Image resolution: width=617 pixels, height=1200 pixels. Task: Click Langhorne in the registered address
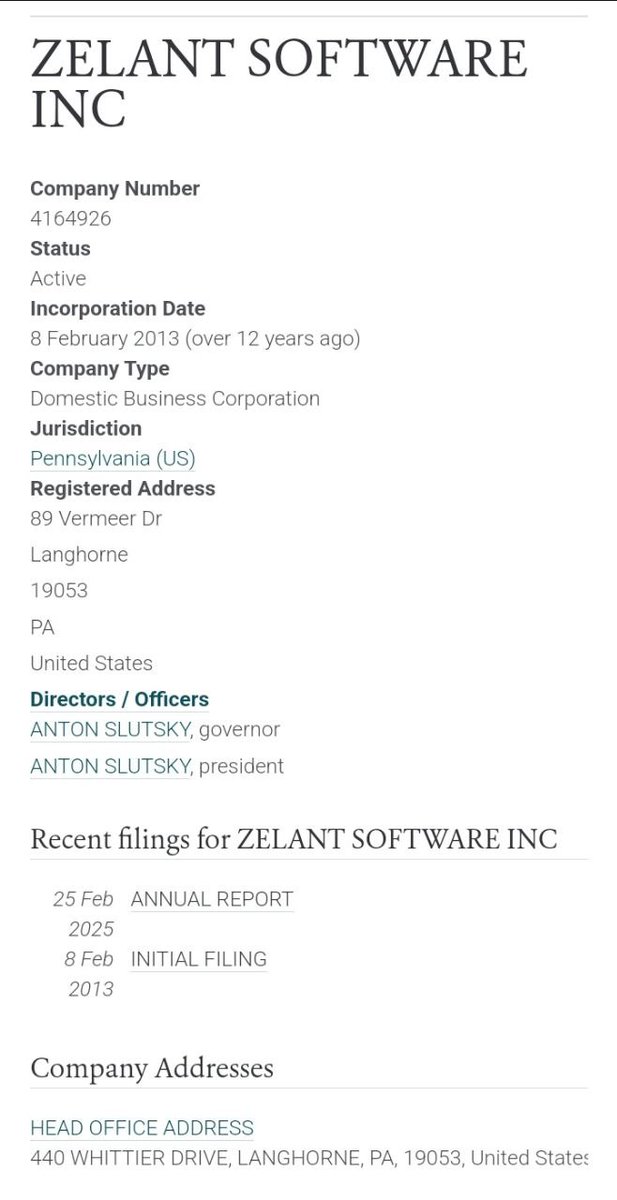point(79,554)
